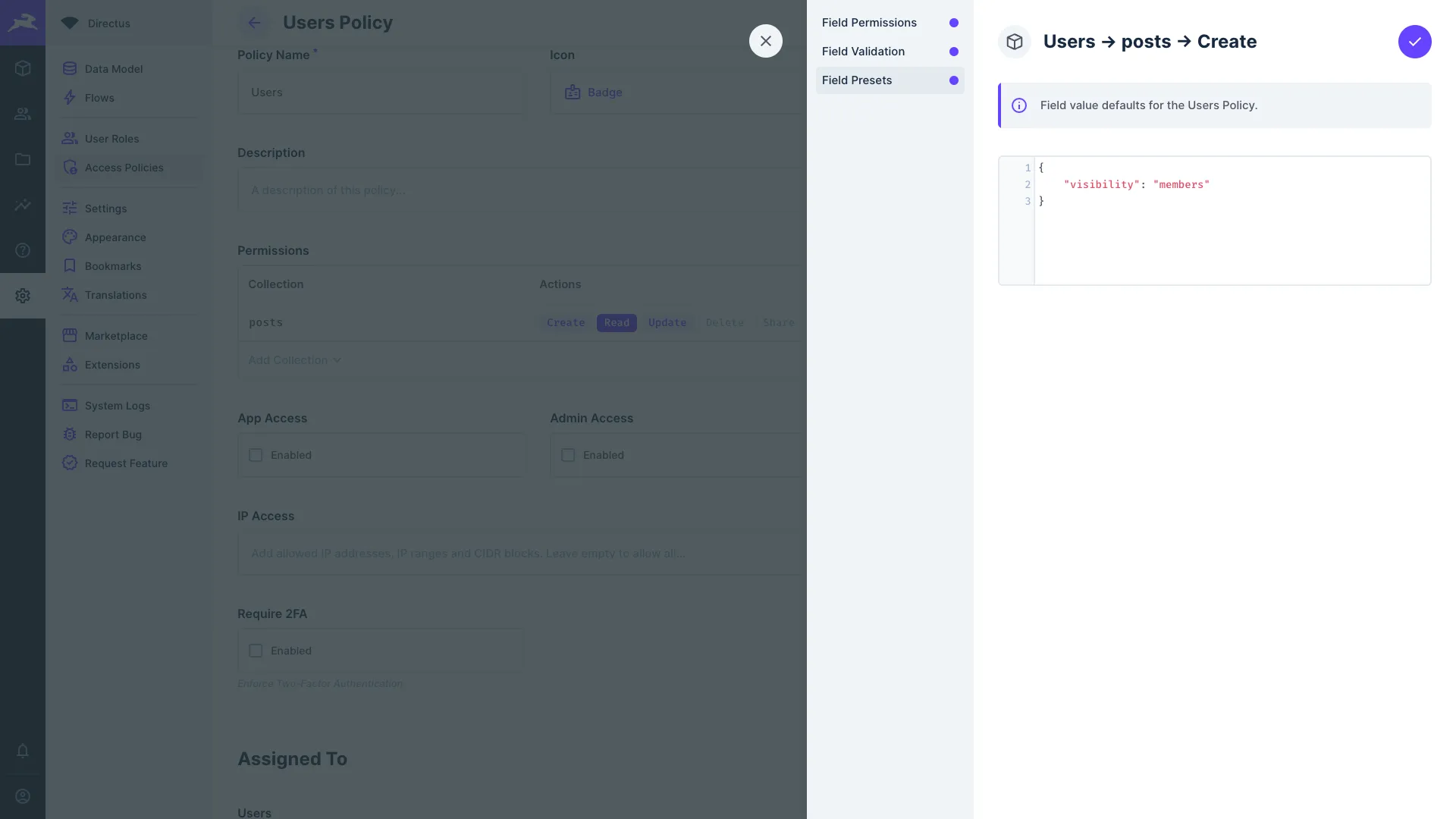Click back arrow beside Users Policy
1456x819 pixels.
(x=254, y=23)
